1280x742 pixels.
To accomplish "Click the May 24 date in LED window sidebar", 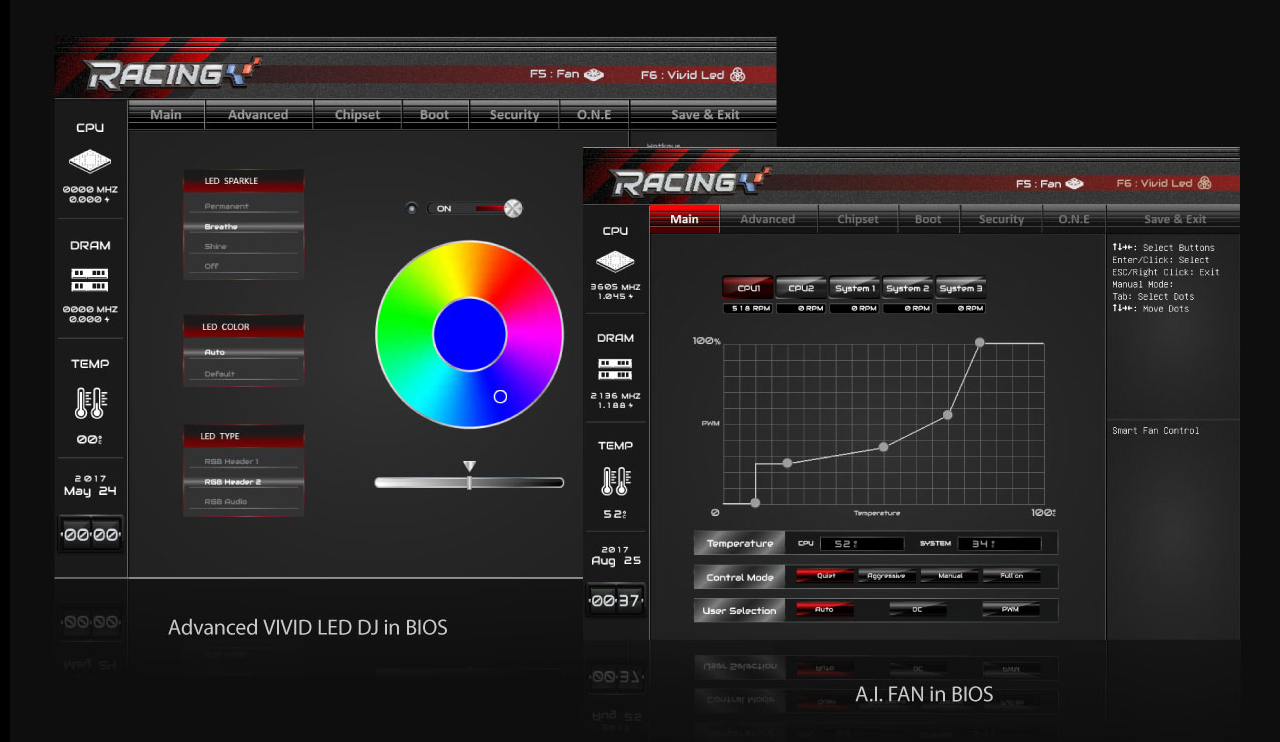I will click(x=90, y=491).
